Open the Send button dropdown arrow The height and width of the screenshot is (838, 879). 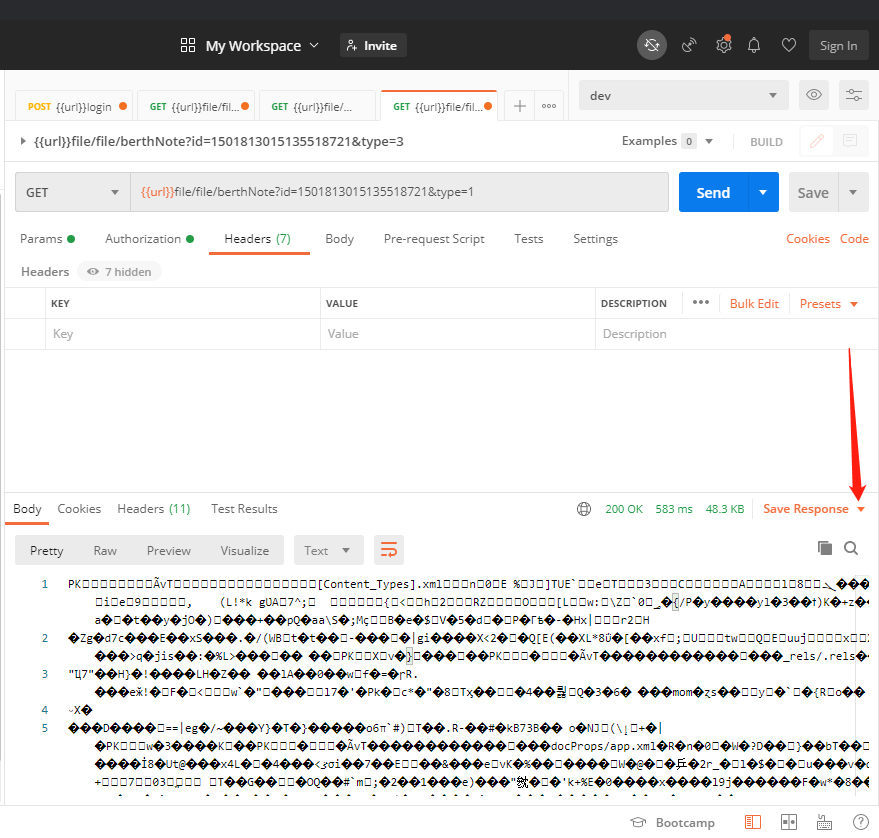tap(763, 192)
